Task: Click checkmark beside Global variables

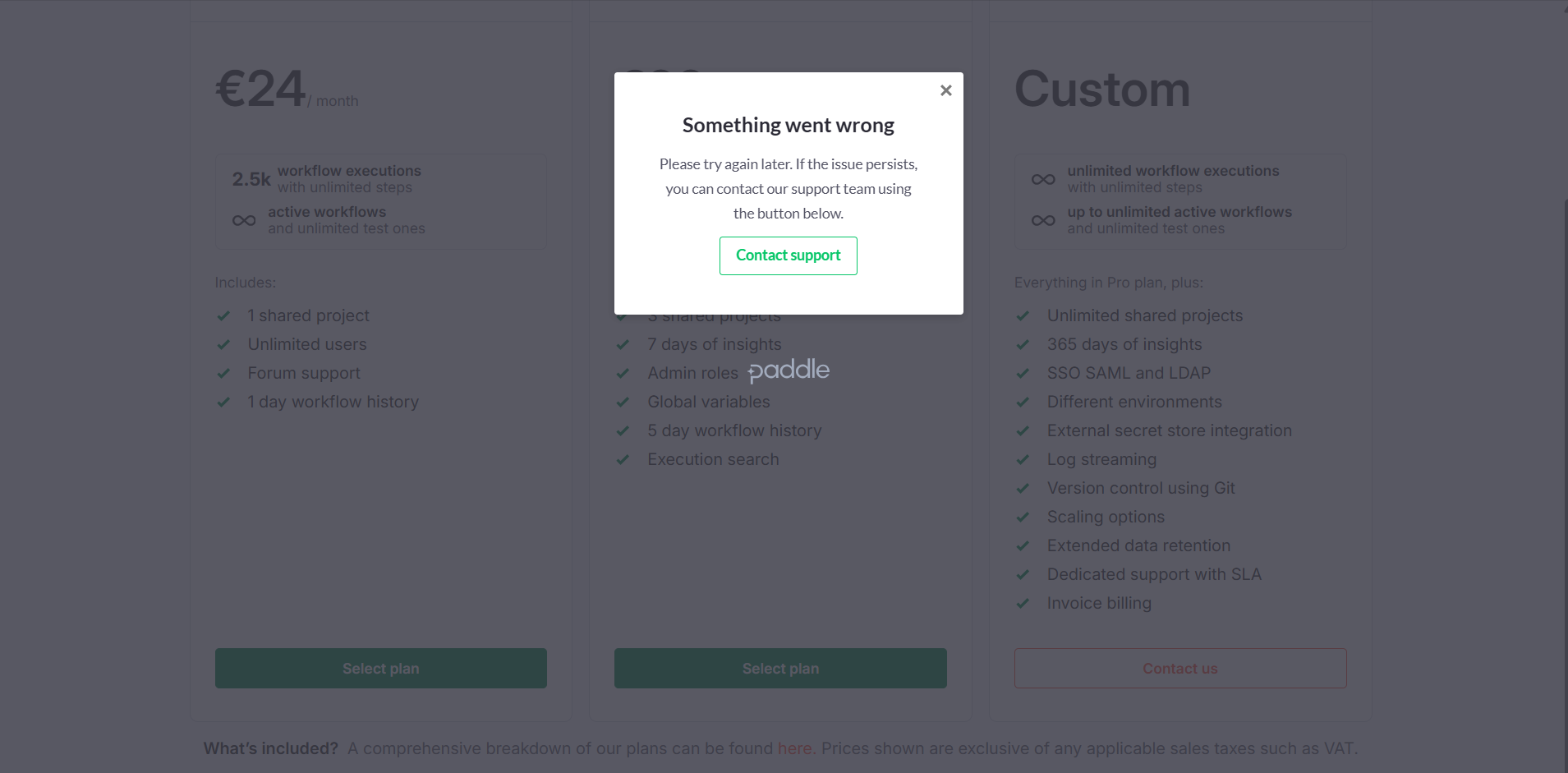Action: click(623, 402)
